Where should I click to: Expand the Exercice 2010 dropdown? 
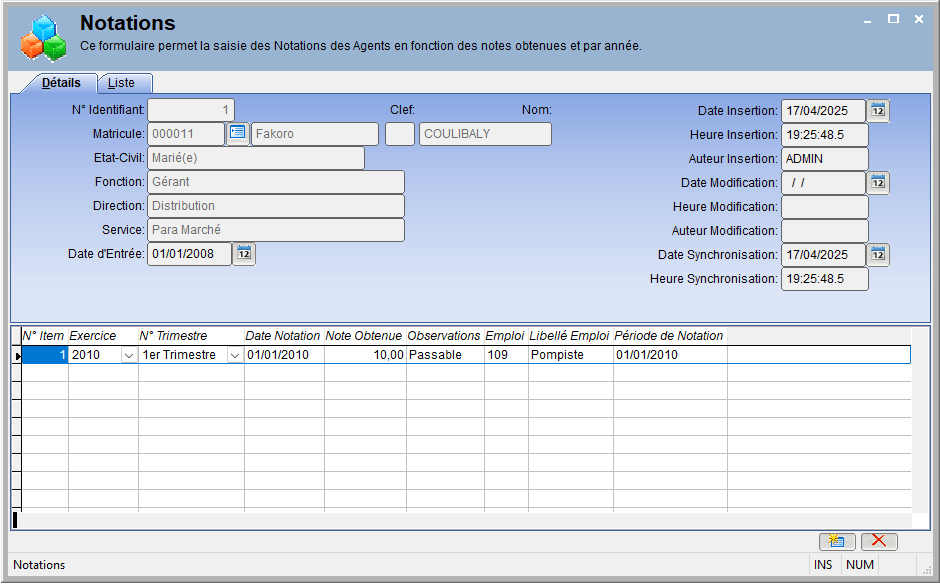click(x=128, y=355)
